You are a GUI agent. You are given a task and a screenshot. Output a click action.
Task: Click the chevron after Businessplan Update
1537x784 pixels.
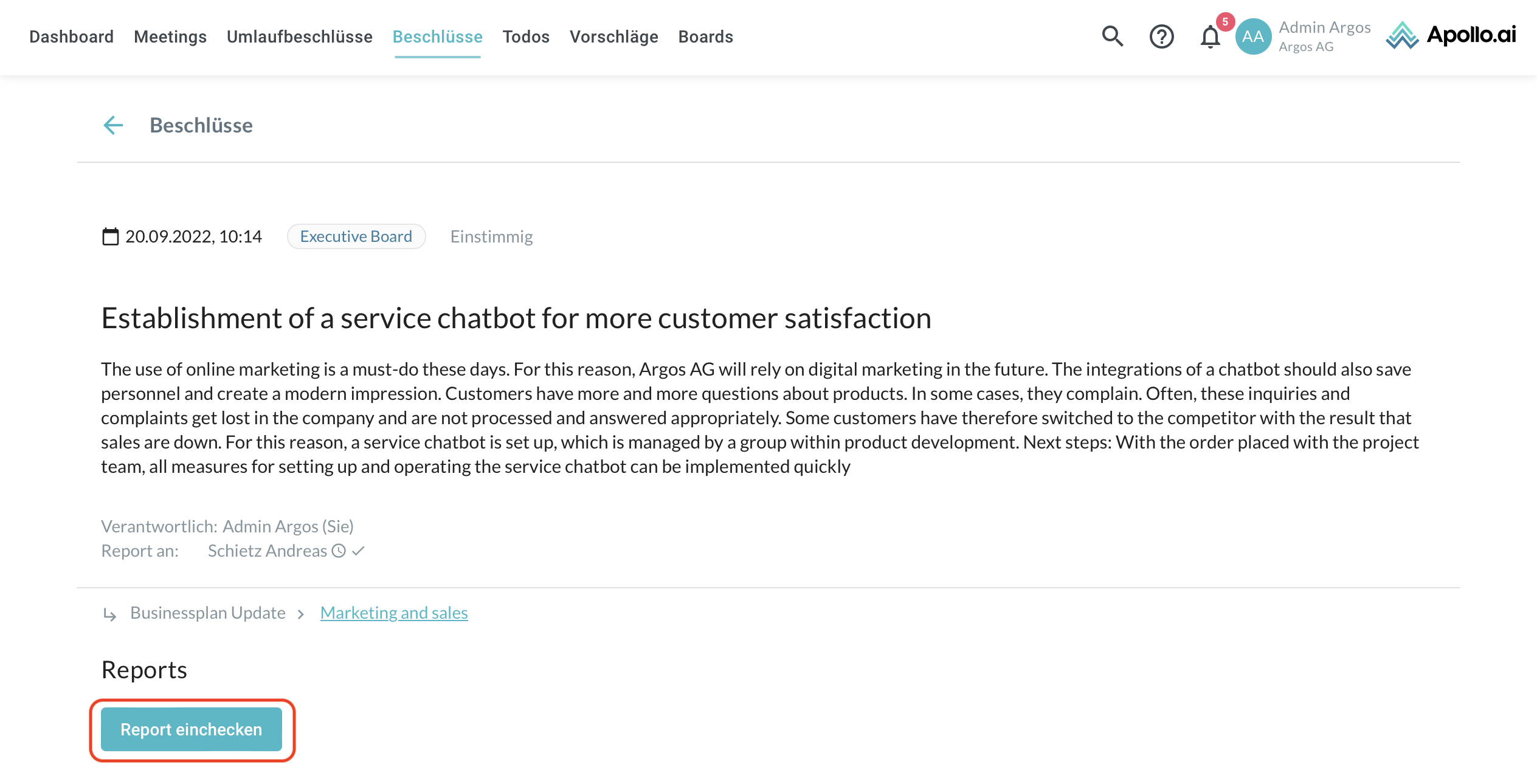pos(301,614)
